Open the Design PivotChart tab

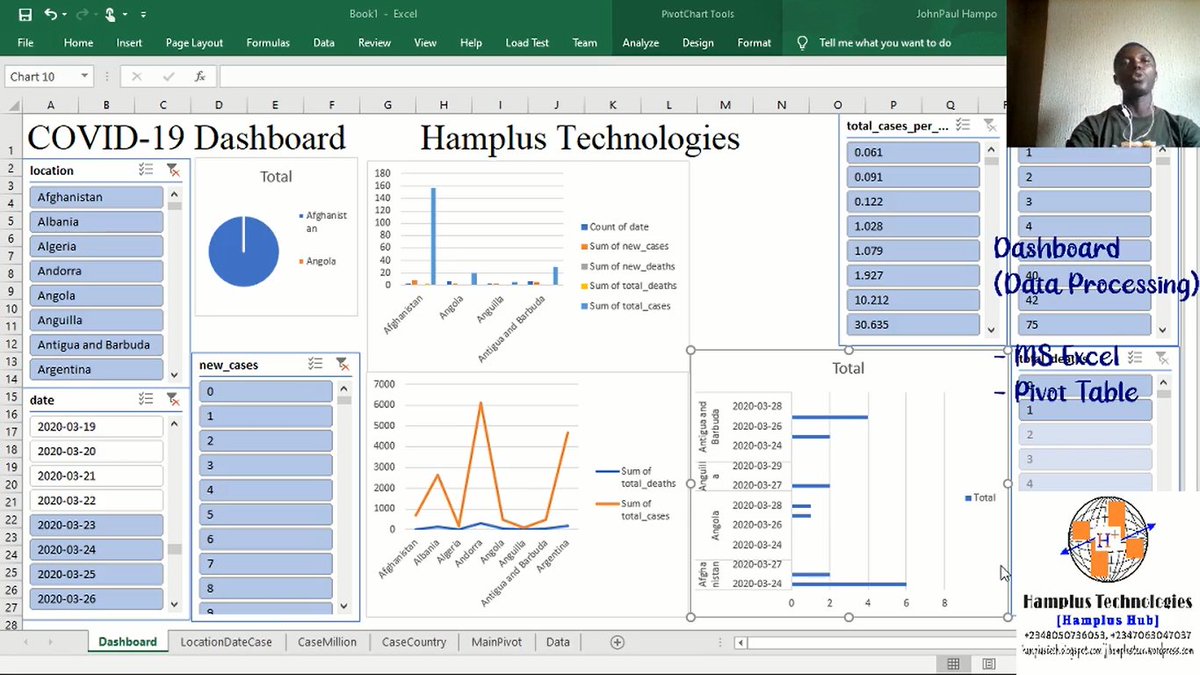tap(698, 43)
